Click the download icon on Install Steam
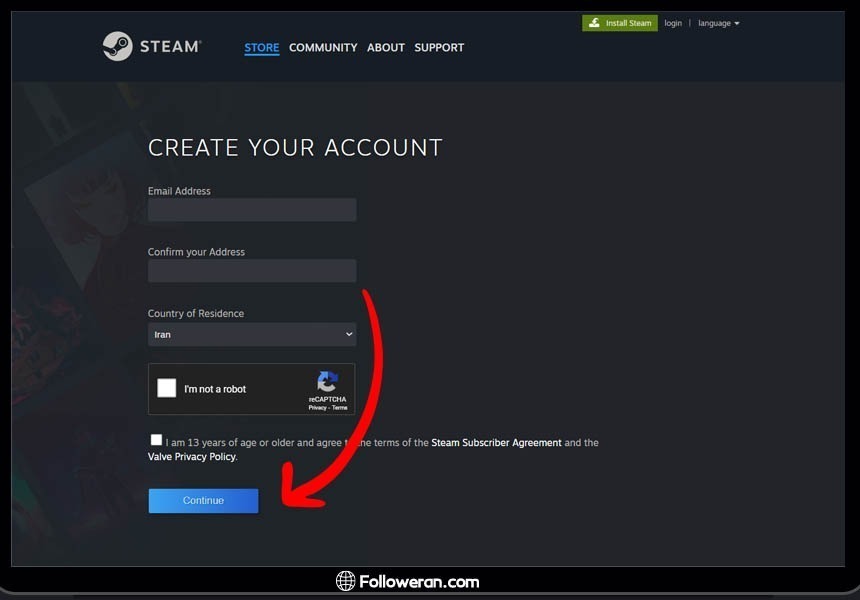Image resolution: width=860 pixels, height=600 pixels. click(x=594, y=23)
